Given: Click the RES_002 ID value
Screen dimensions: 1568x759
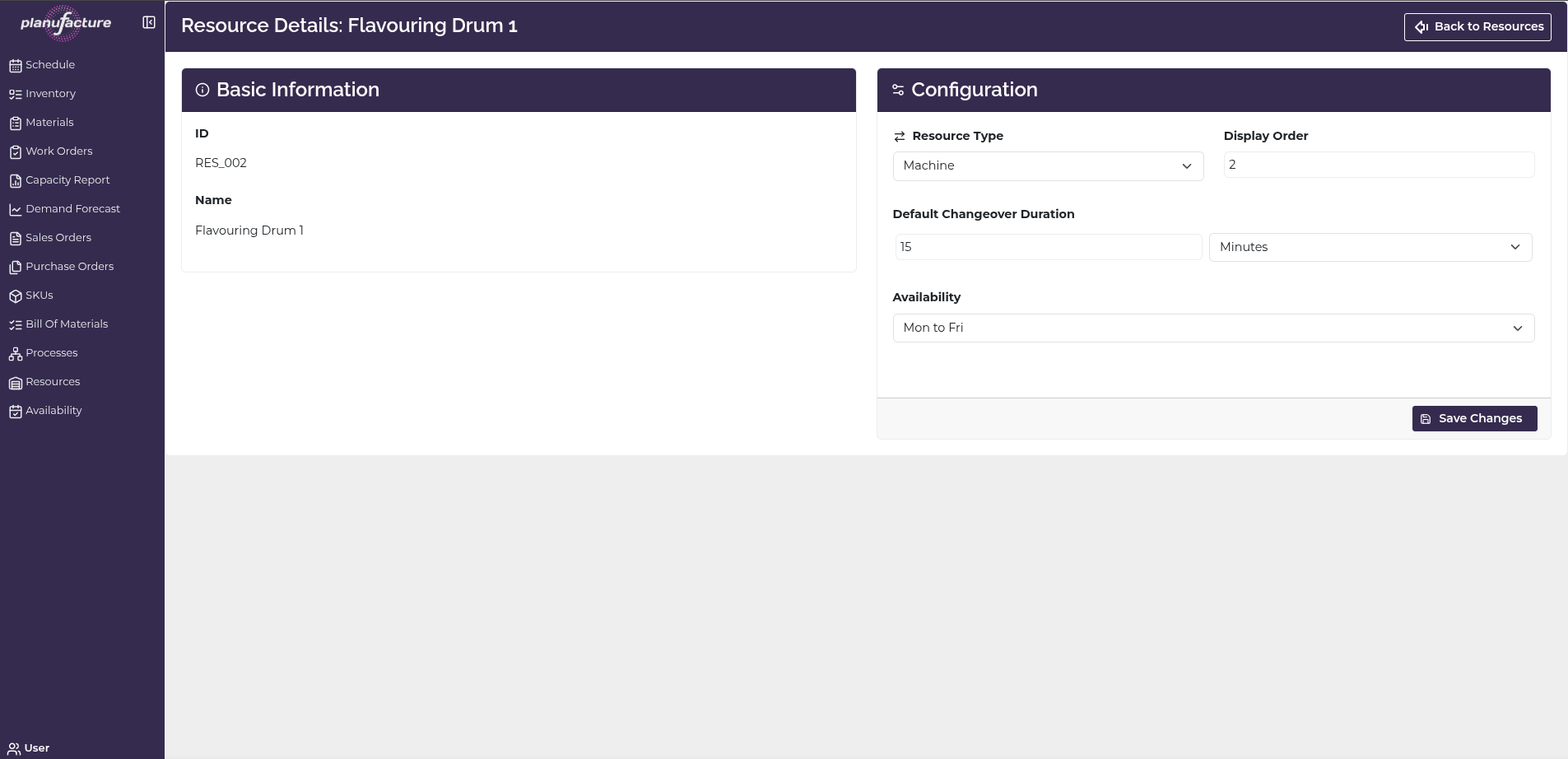Looking at the screenshot, I should [221, 163].
